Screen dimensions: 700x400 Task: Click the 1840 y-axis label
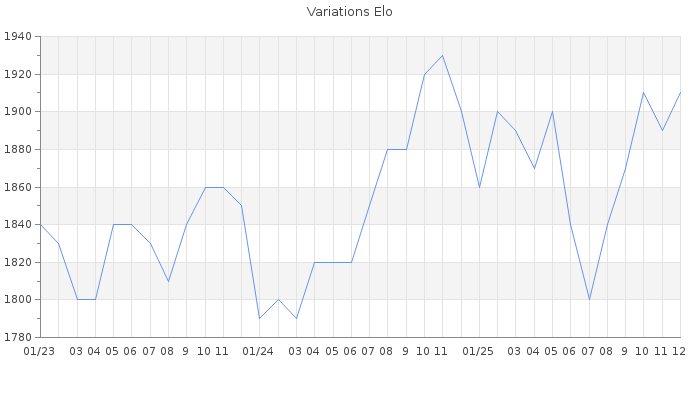17,225
